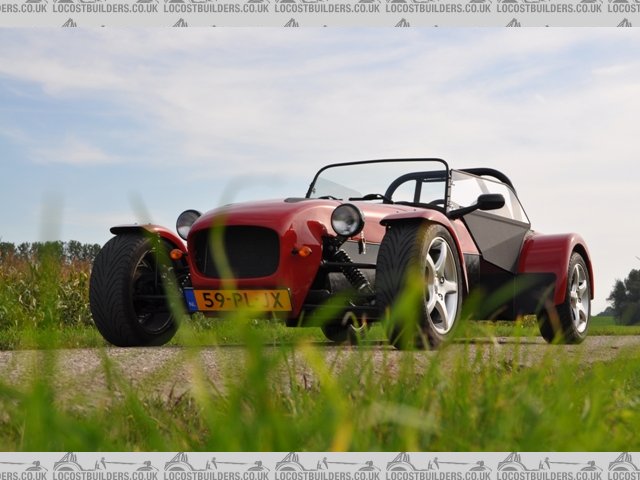Click the black front tire on the left
The width and height of the screenshot is (640, 480).
130,290
